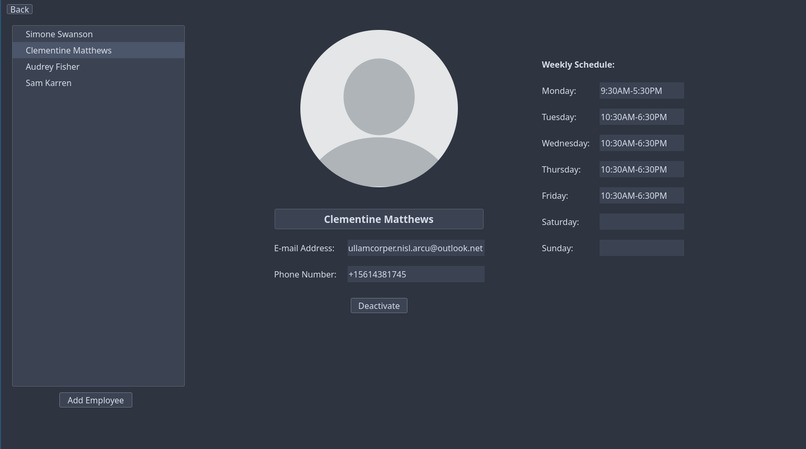
Task: Click the Thursday label
Action: tap(561, 170)
